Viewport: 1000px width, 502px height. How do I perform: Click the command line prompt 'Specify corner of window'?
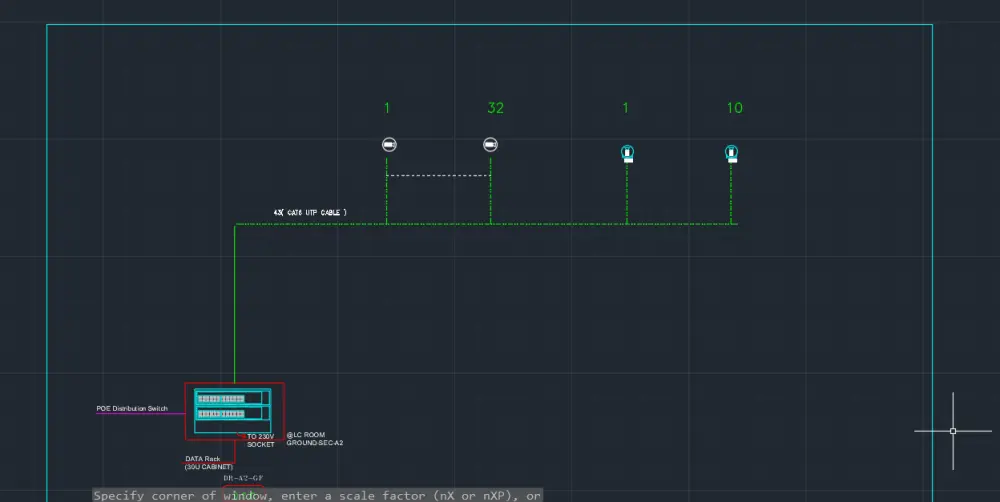tap(318, 496)
